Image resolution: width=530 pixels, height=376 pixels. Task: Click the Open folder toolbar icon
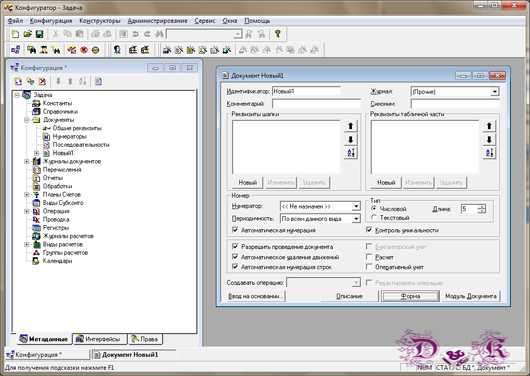27,34
